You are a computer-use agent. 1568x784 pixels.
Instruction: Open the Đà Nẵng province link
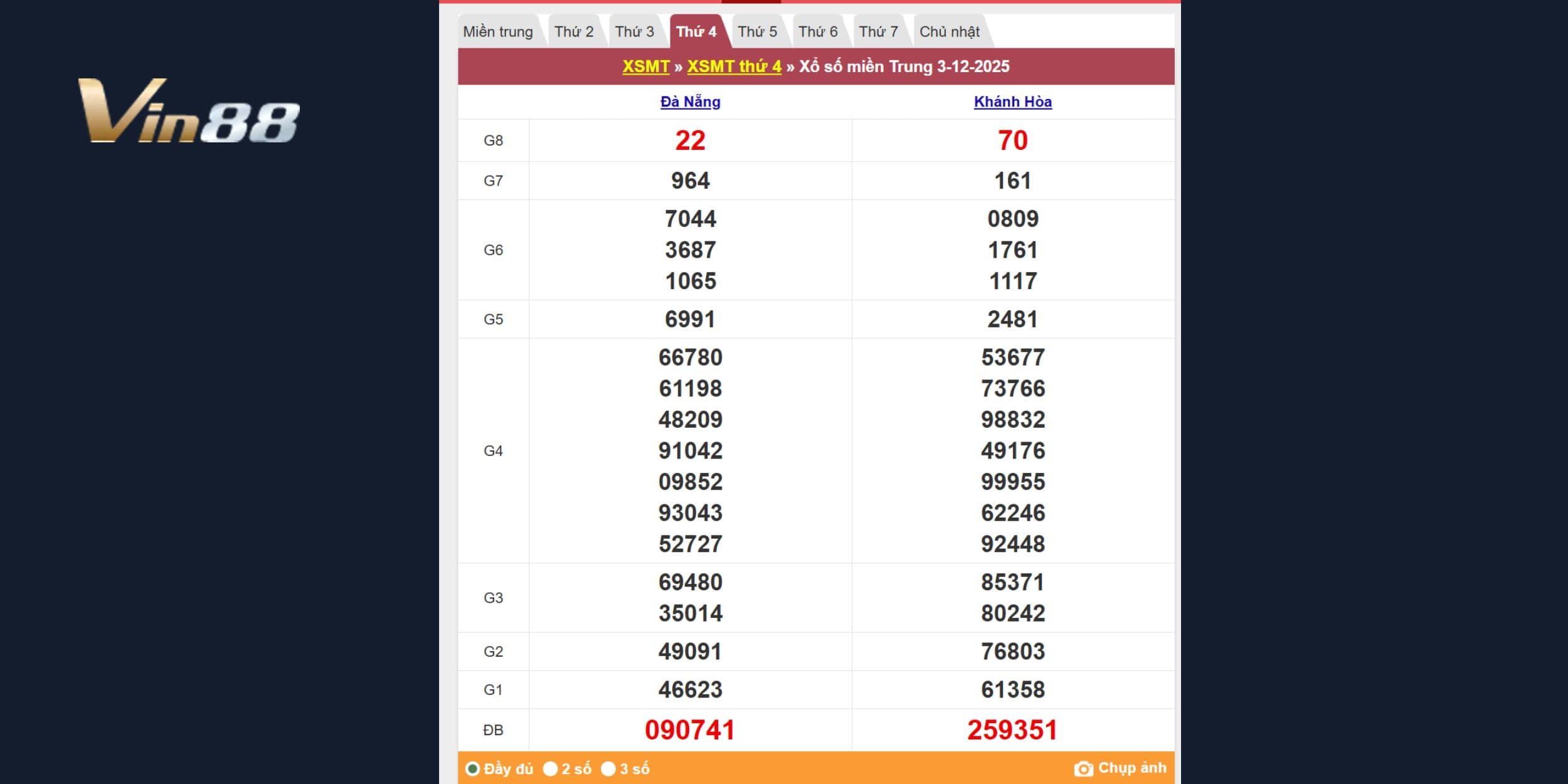[x=690, y=102]
